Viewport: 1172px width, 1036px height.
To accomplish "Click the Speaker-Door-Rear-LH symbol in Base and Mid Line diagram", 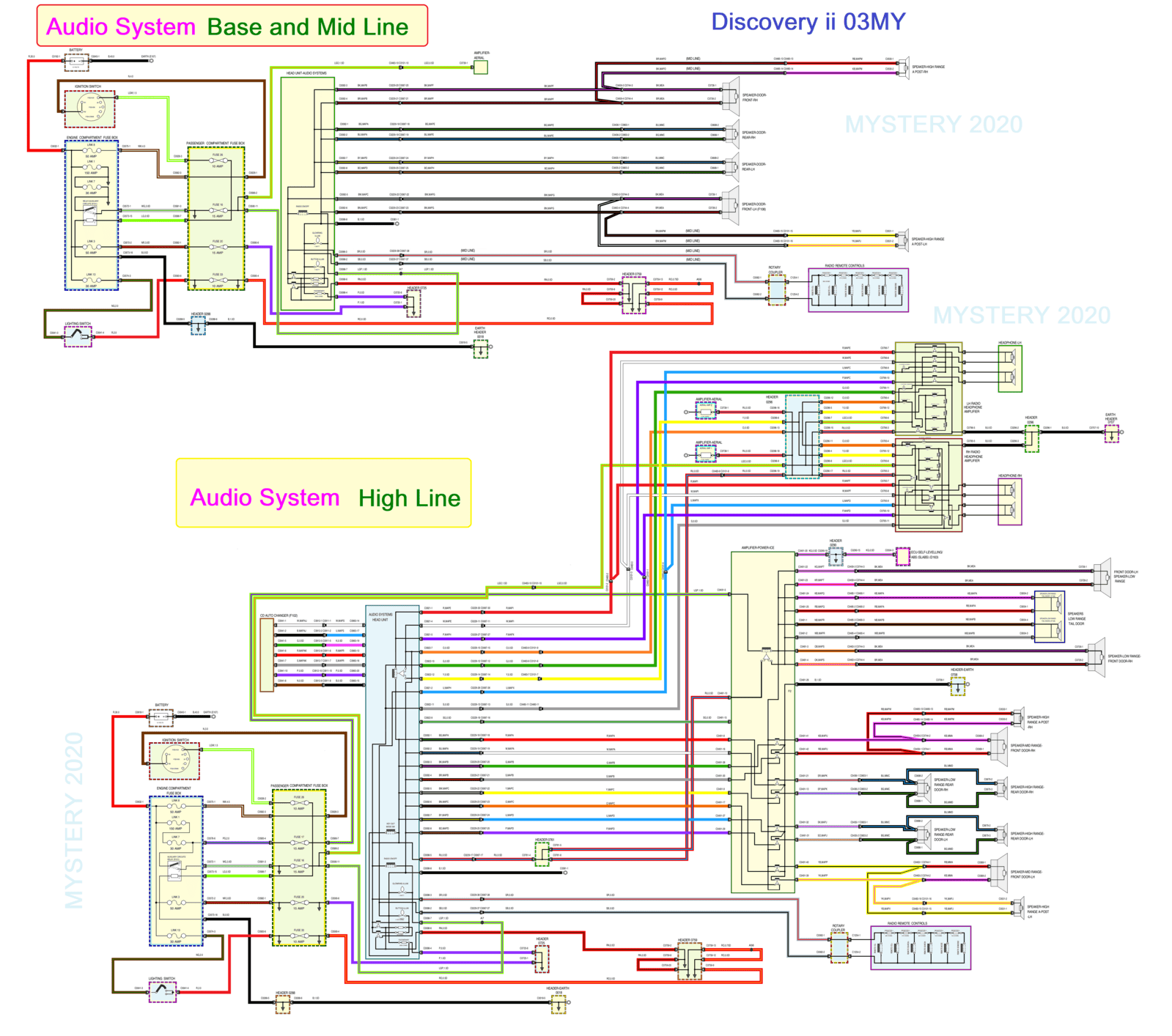I will tap(731, 166).
